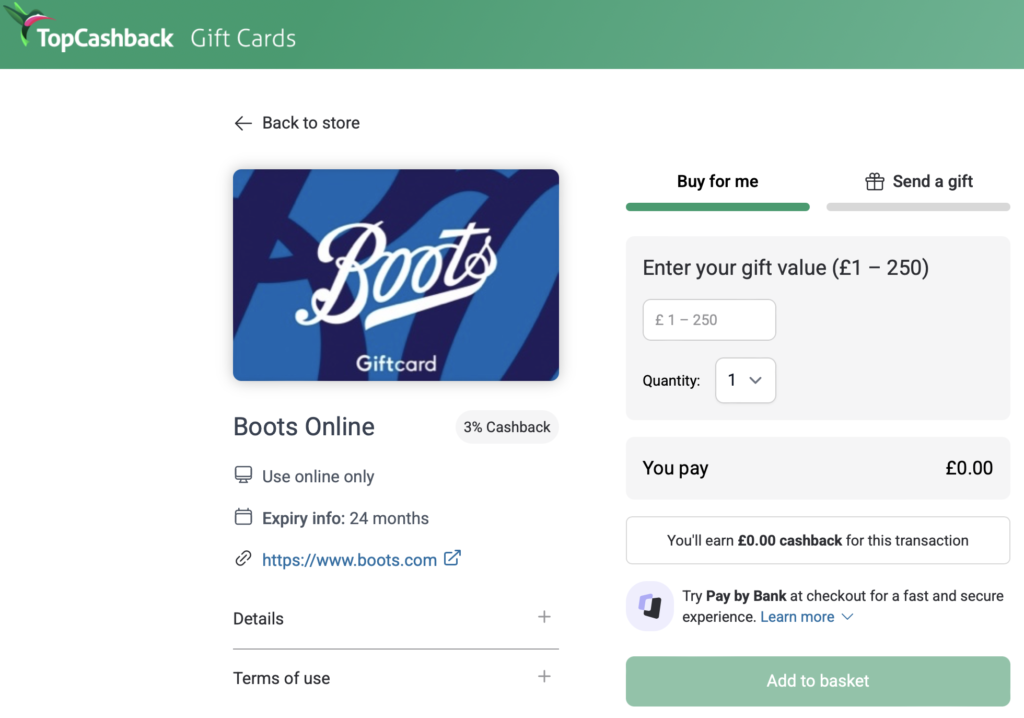Click the plus icon next to Terms of use
The width and height of the screenshot is (1024, 718).
pyautogui.click(x=544, y=677)
